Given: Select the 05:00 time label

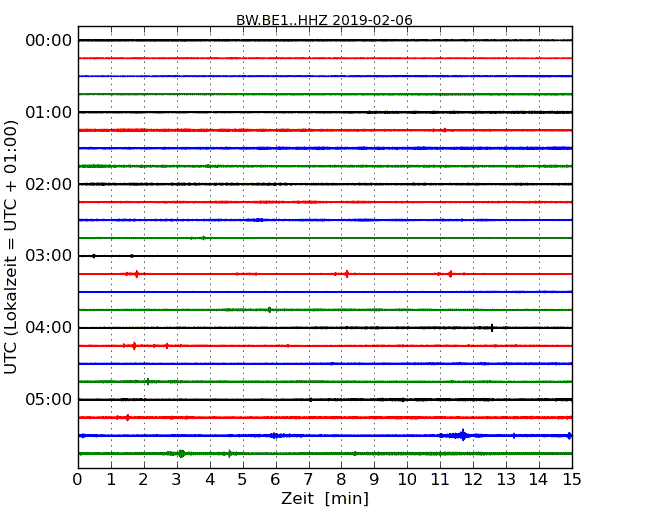Looking at the screenshot, I should (49, 399).
